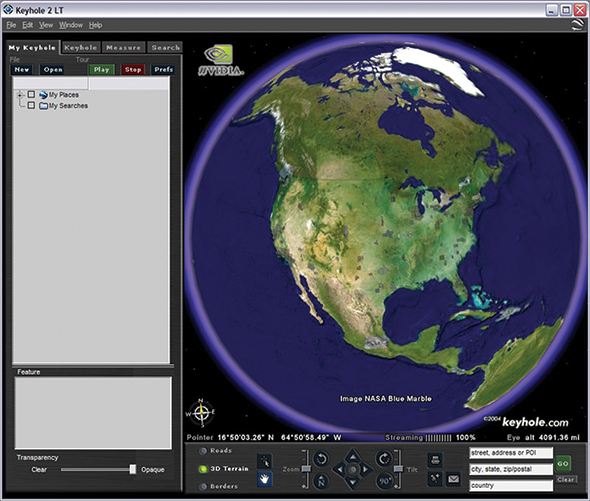Image resolution: width=590 pixels, height=501 pixels.
Task: Open the View menu
Action: tap(46, 25)
